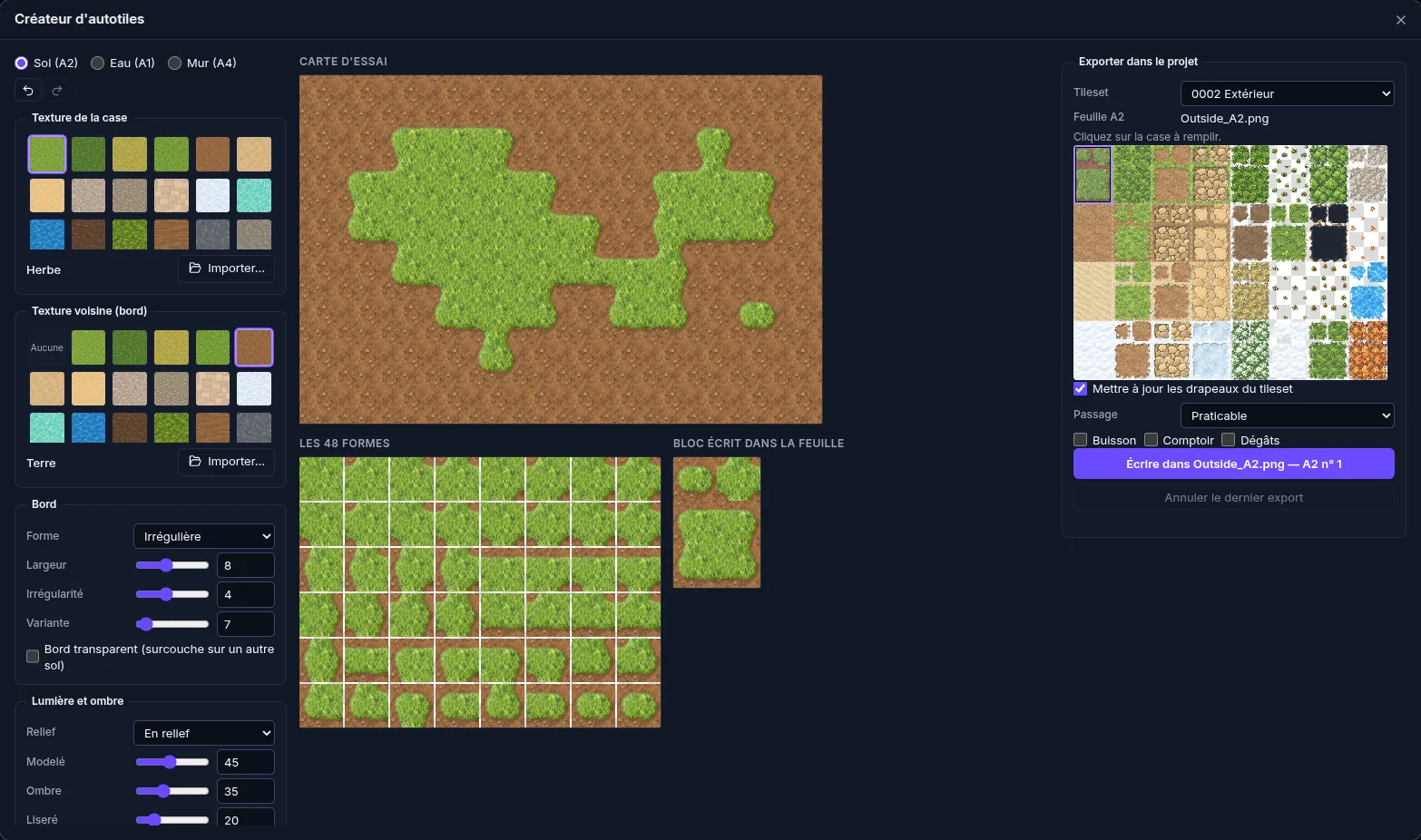
Task: Click the Irrégularité value field showing 4
Action: pos(246,594)
